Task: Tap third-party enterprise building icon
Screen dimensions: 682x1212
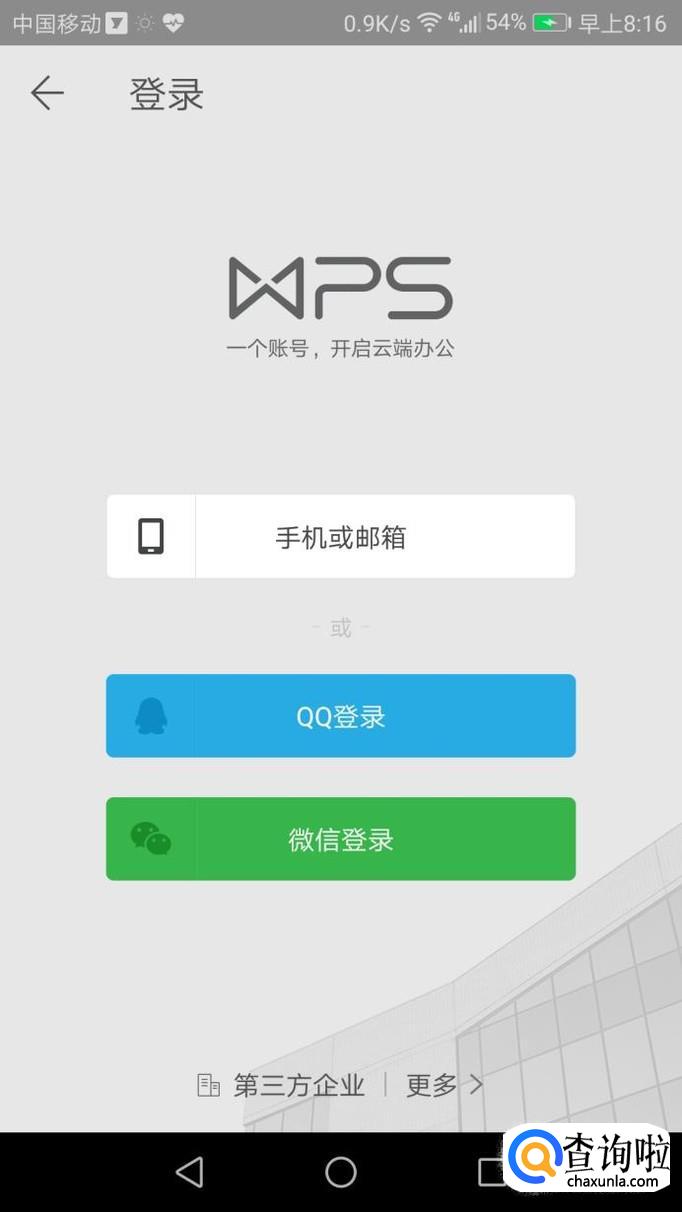Action: tap(208, 1085)
